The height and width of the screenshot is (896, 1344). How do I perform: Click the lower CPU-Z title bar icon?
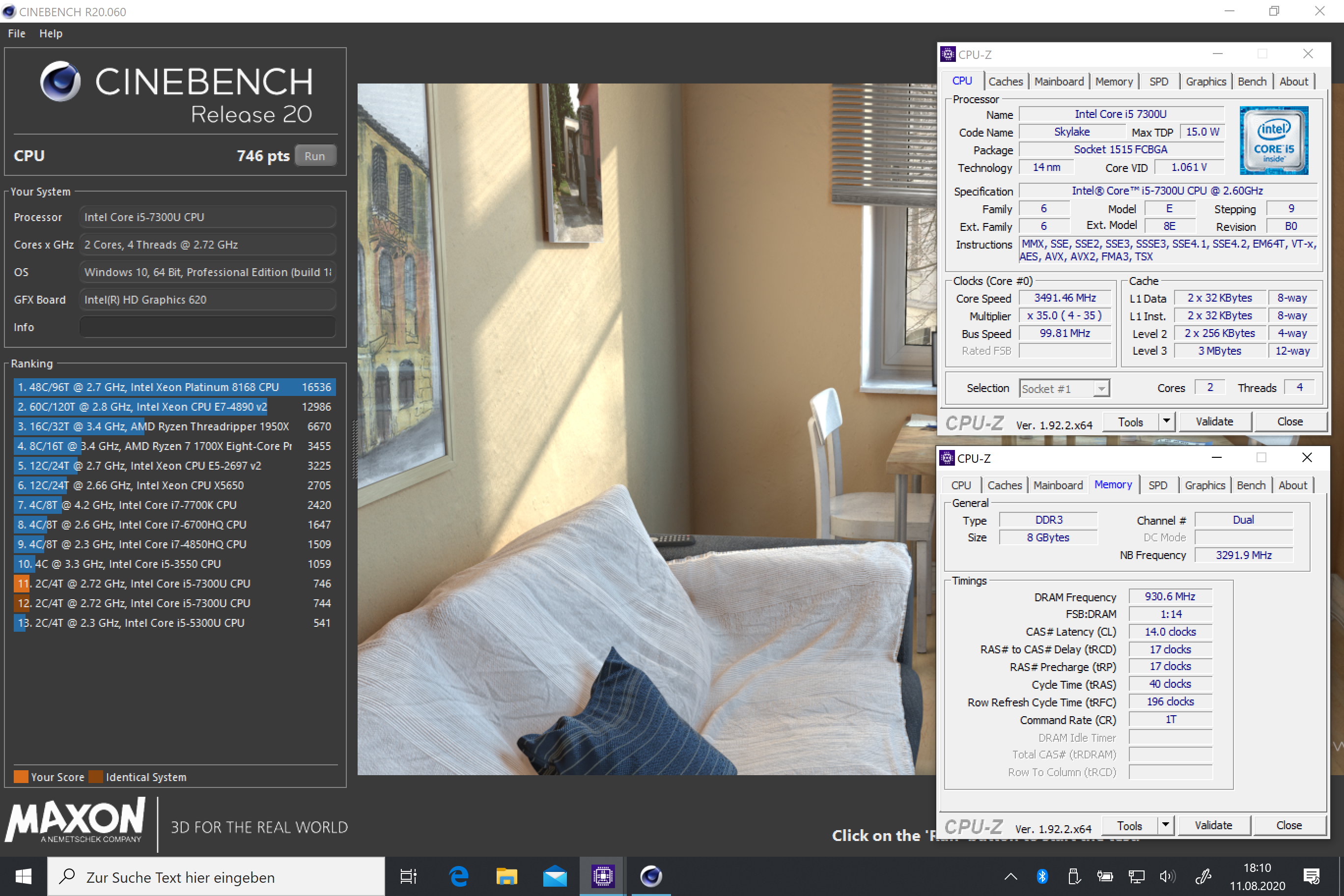click(x=947, y=458)
